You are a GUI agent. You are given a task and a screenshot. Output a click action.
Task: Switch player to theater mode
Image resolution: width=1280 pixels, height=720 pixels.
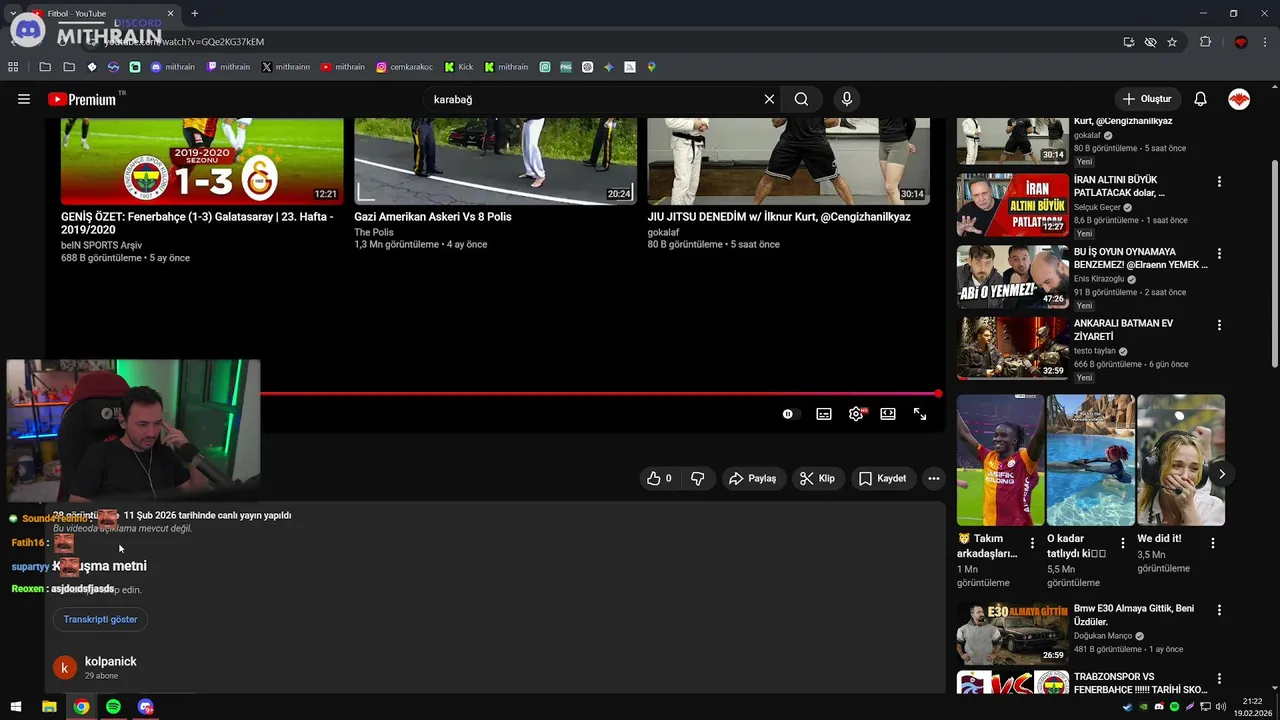[x=888, y=414]
